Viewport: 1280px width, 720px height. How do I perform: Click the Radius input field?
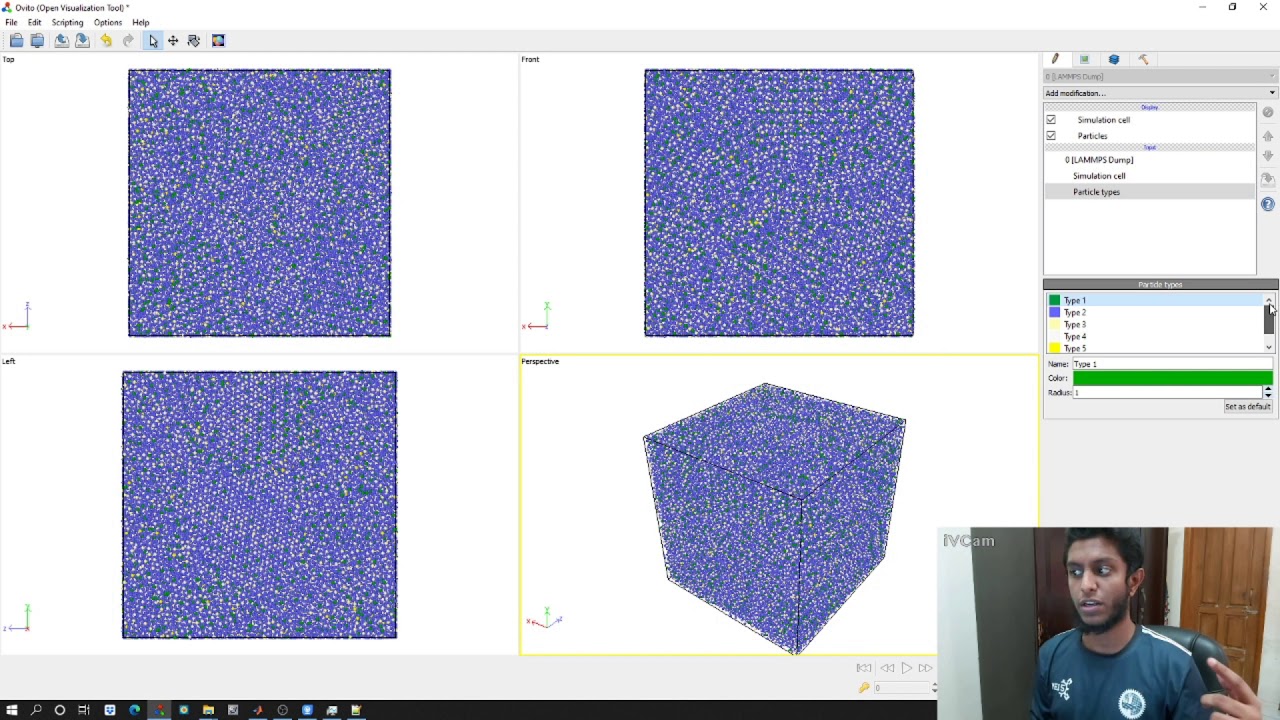(x=1167, y=393)
